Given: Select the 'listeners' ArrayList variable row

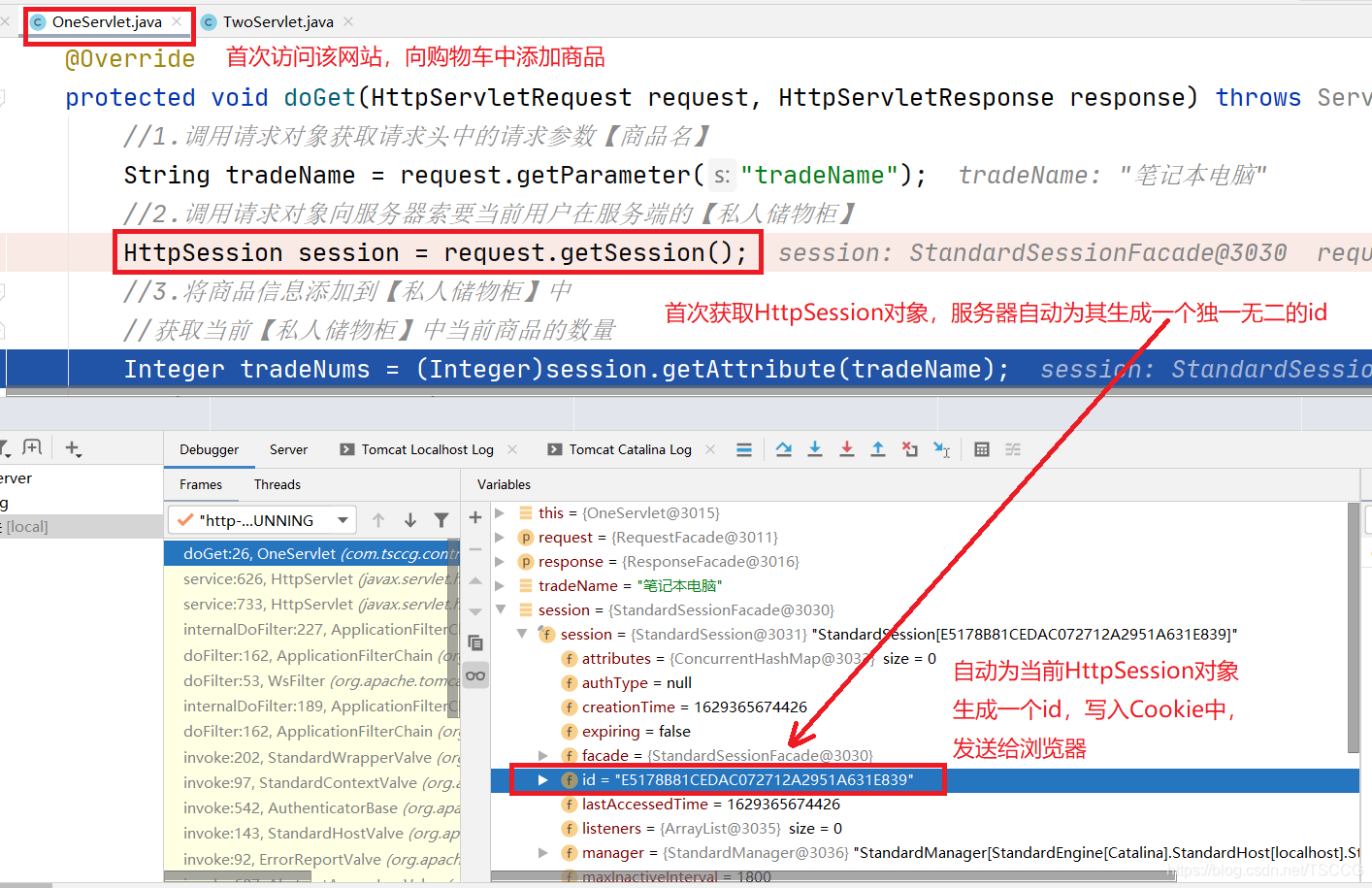Looking at the screenshot, I should [920, 828].
